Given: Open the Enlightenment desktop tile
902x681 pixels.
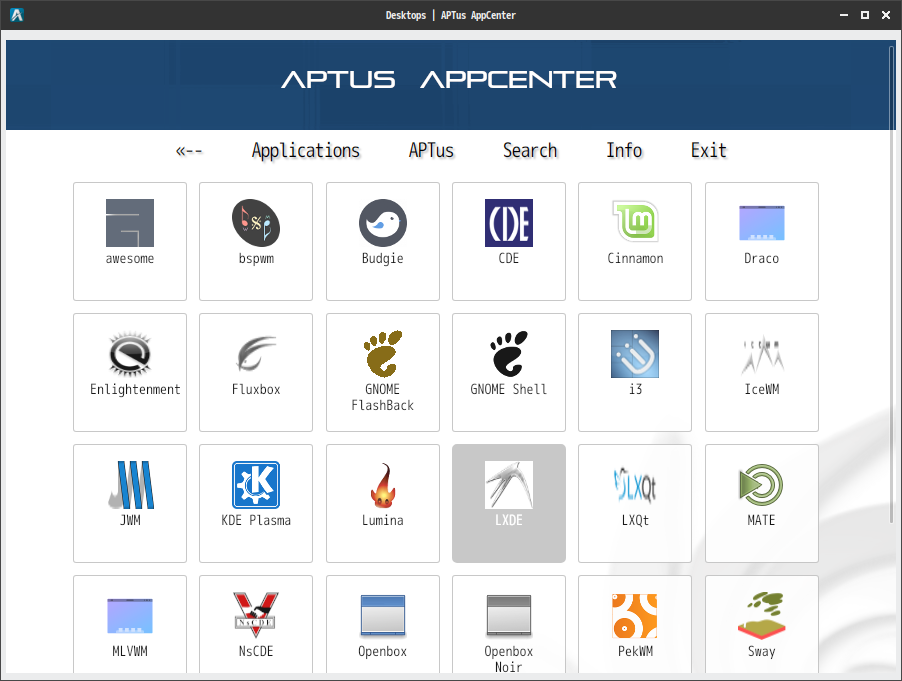Looking at the screenshot, I should [x=130, y=373].
